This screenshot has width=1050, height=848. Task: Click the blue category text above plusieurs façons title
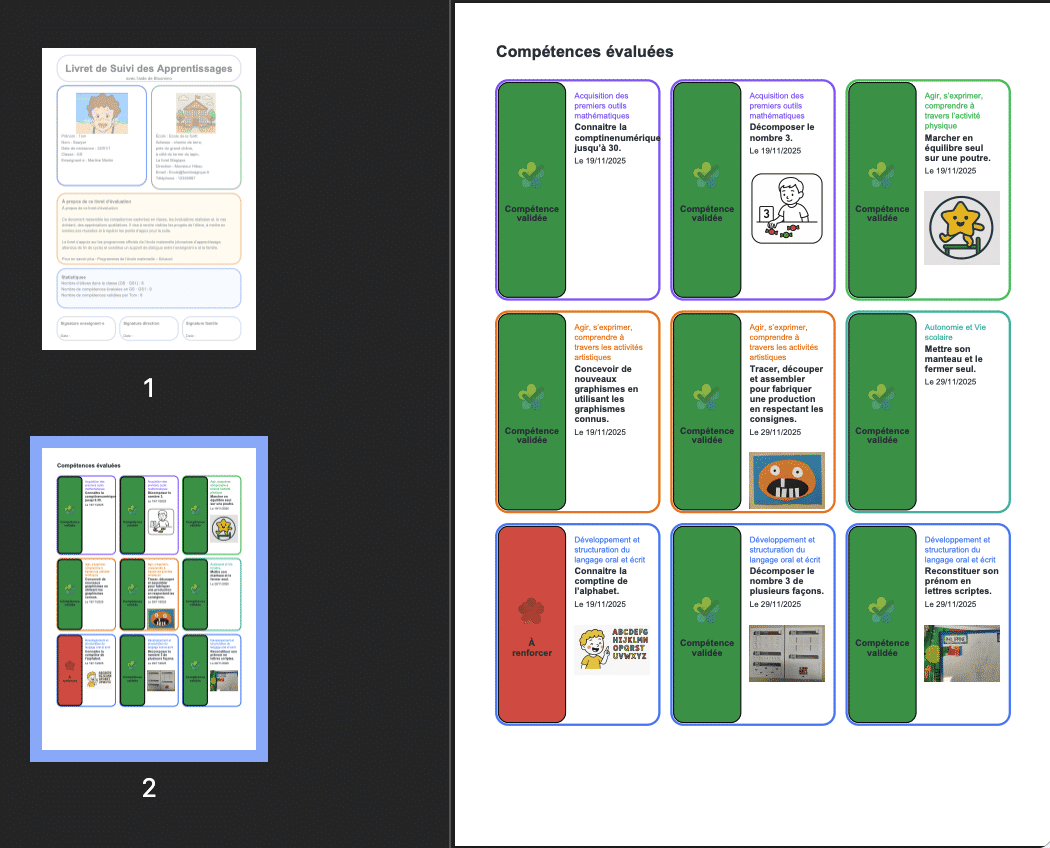[x=785, y=549]
